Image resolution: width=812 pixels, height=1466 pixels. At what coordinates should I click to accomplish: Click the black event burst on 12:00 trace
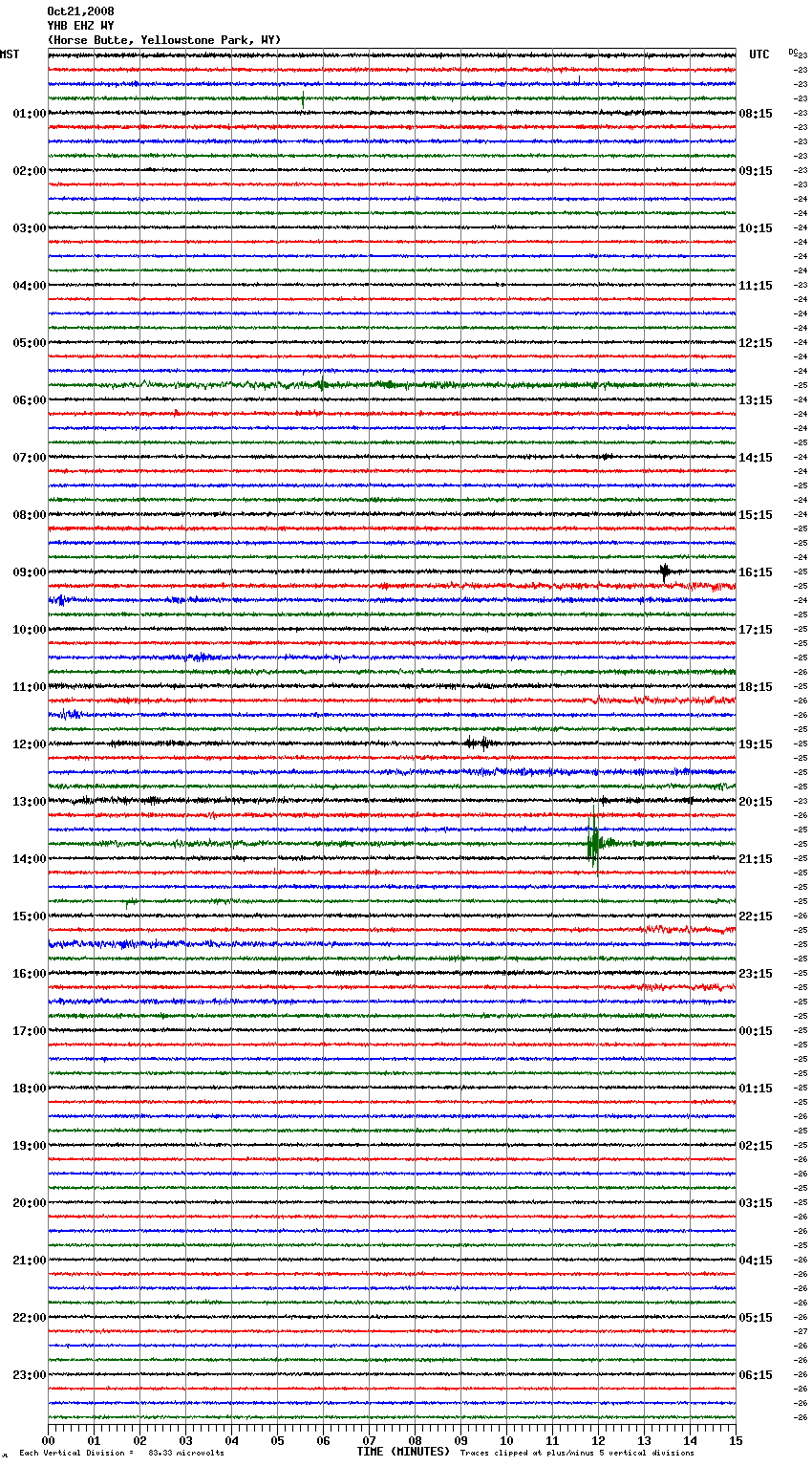click(478, 743)
